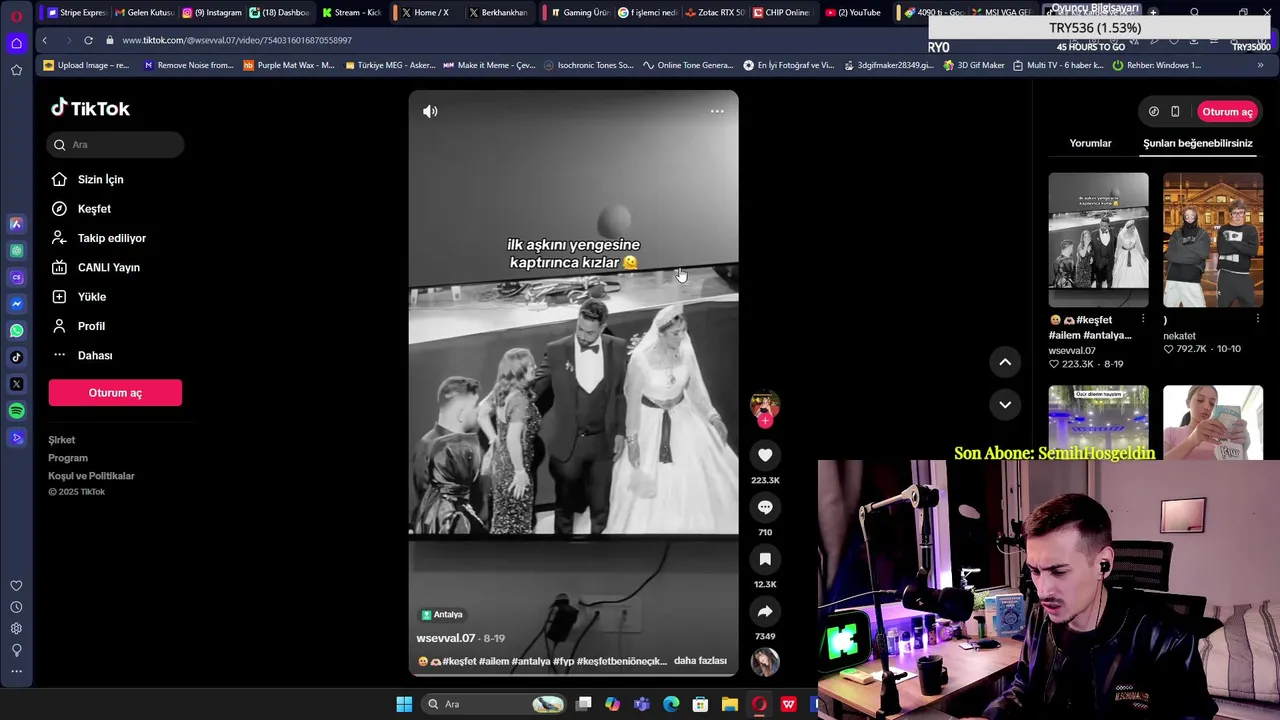
Task: Open WhatsApp in Opera sidebar
Action: click(x=16, y=330)
